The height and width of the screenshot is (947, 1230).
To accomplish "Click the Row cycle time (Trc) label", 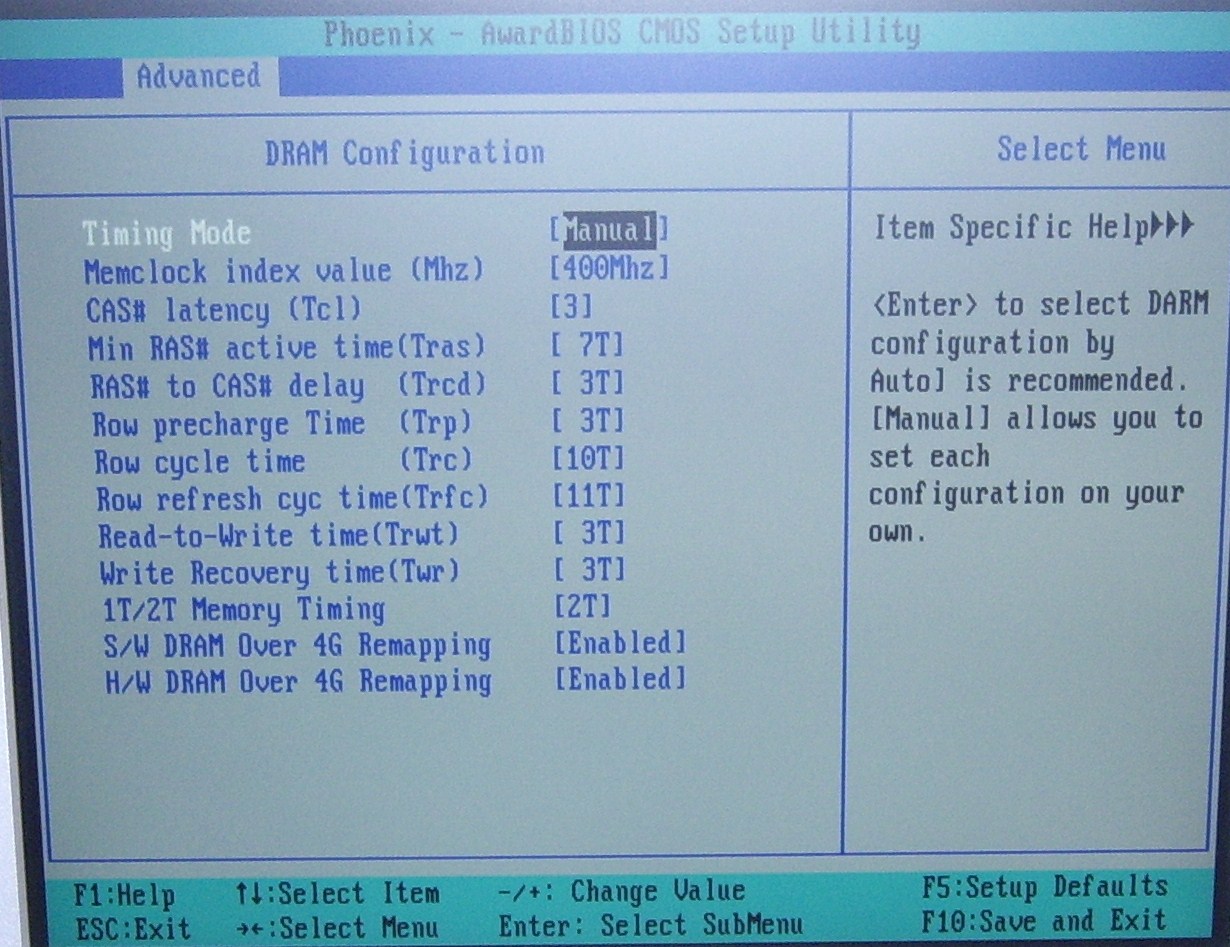I will 283,462.
